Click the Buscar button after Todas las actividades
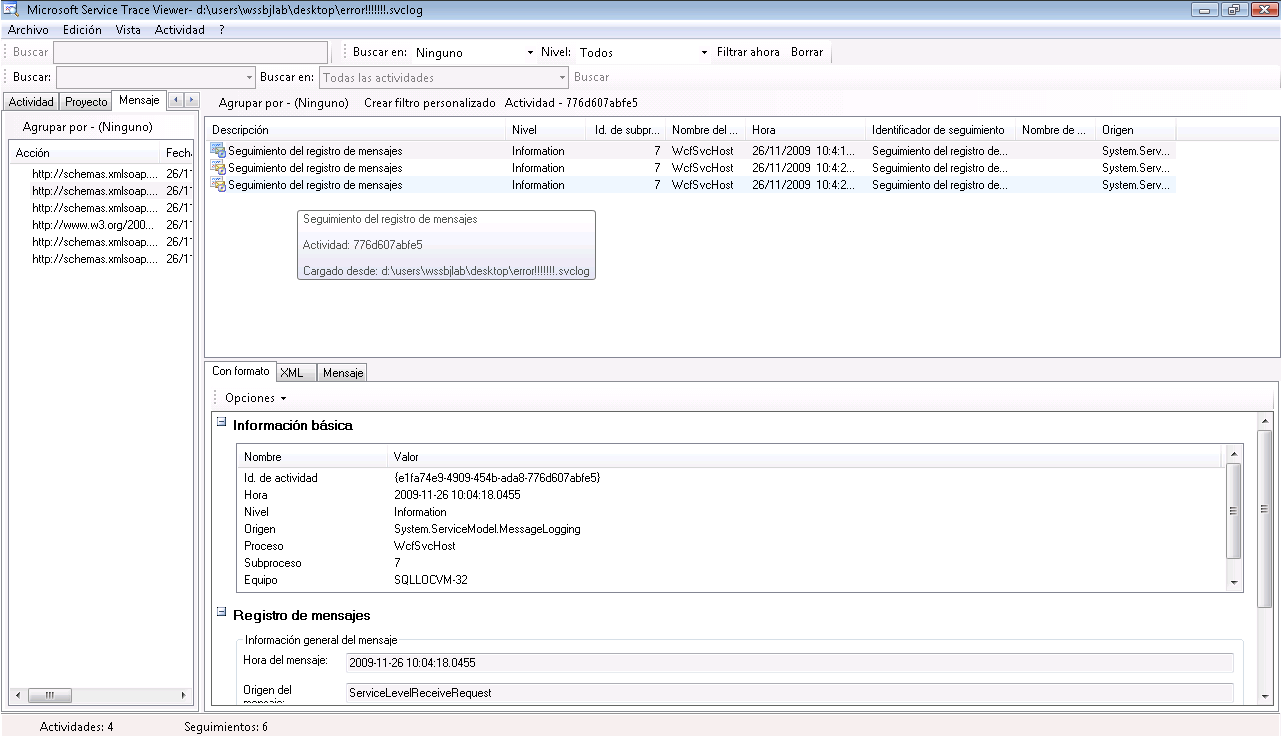 pos(592,77)
